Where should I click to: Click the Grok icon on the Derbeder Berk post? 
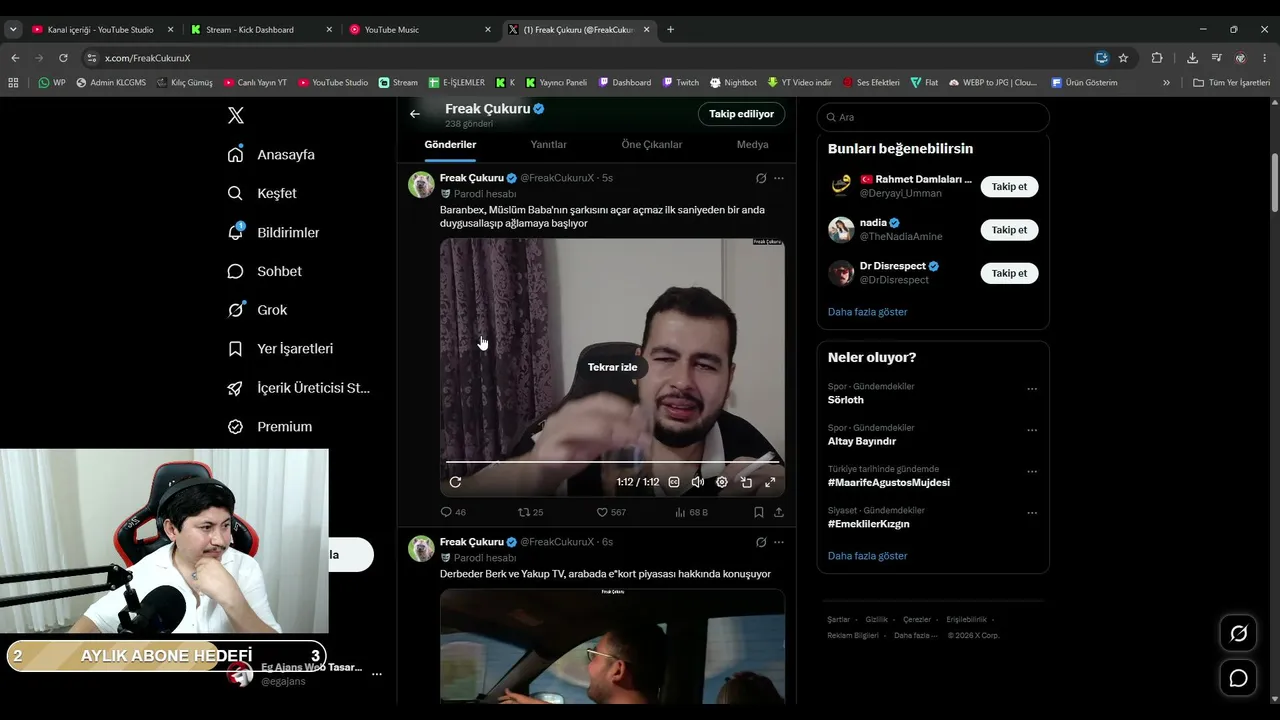pyautogui.click(x=761, y=542)
